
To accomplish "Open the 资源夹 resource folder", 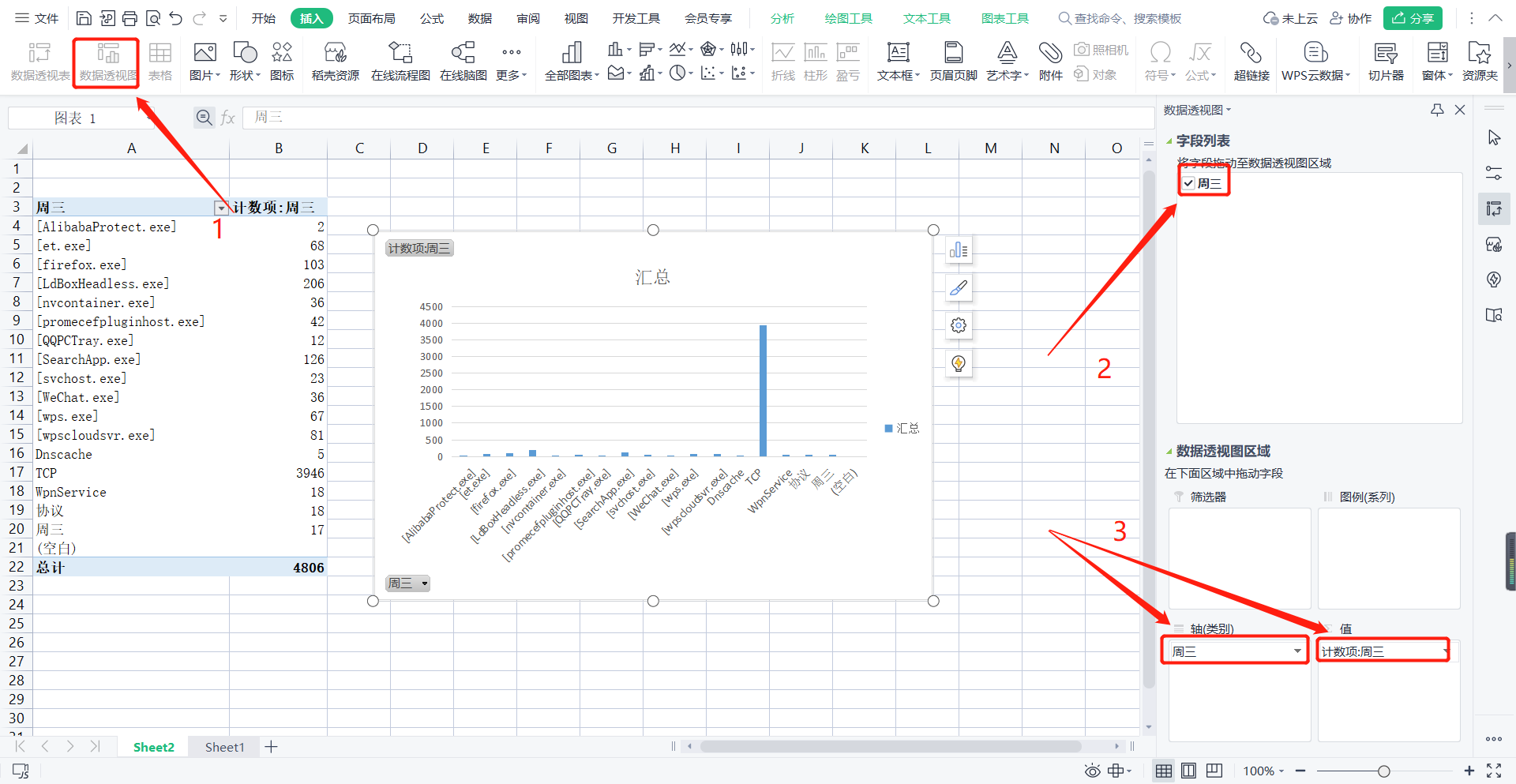I will click(1480, 62).
